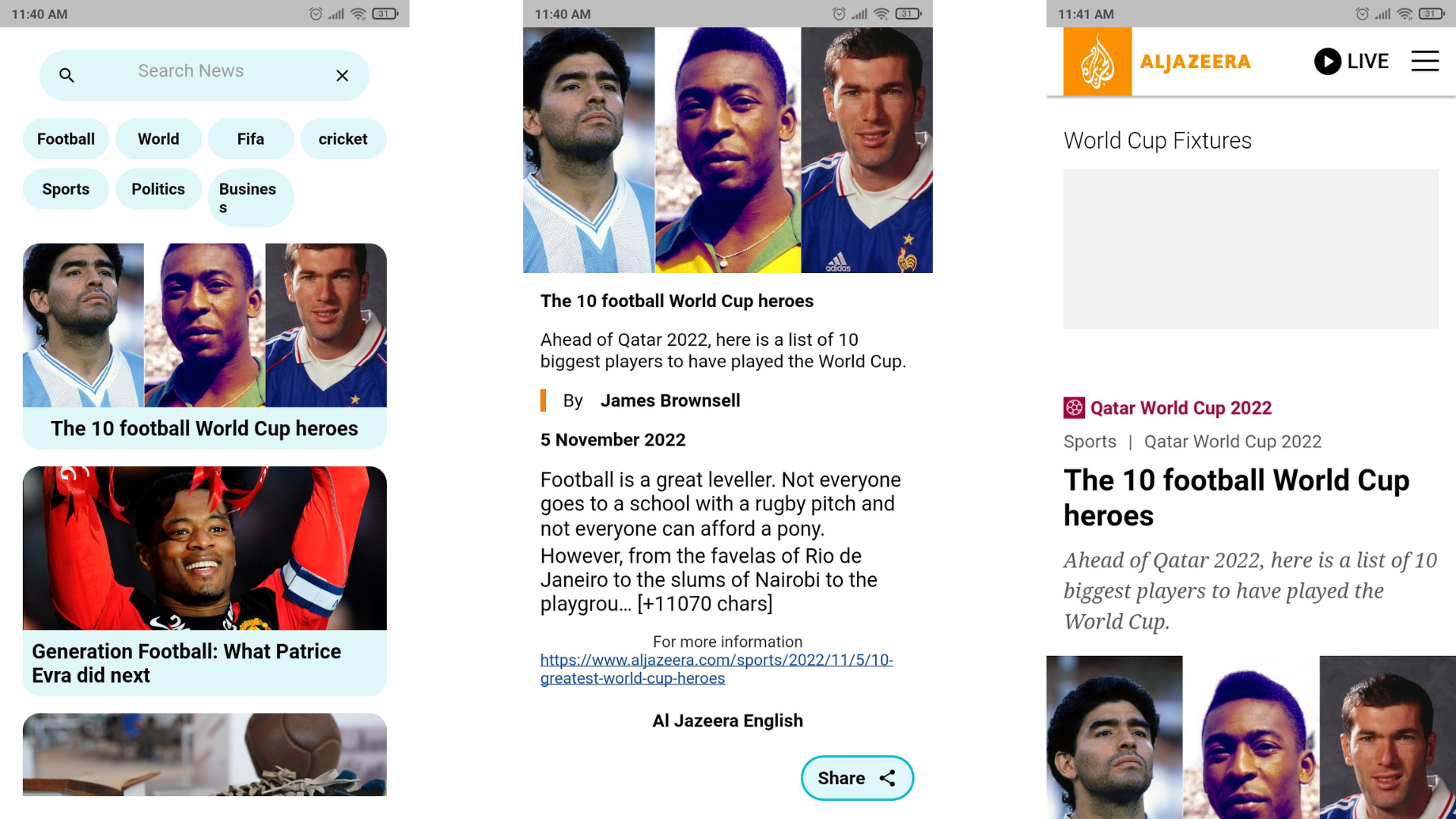This screenshot has height=819, width=1456.
Task: Click the Qatar World Cup 2022 category icon
Action: click(x=1074, y=408)
